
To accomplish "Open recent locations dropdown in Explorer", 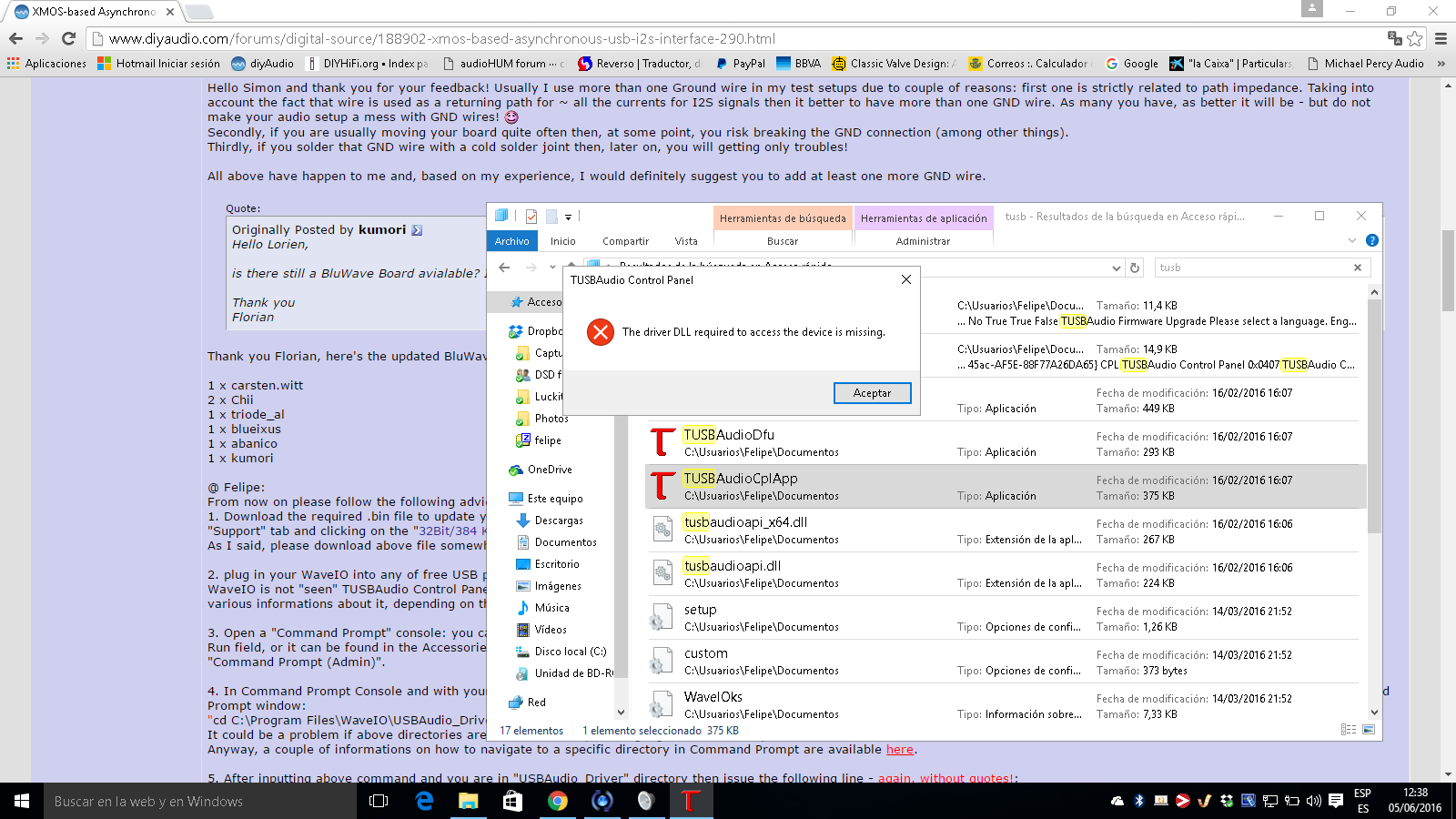I will point(552,268).
